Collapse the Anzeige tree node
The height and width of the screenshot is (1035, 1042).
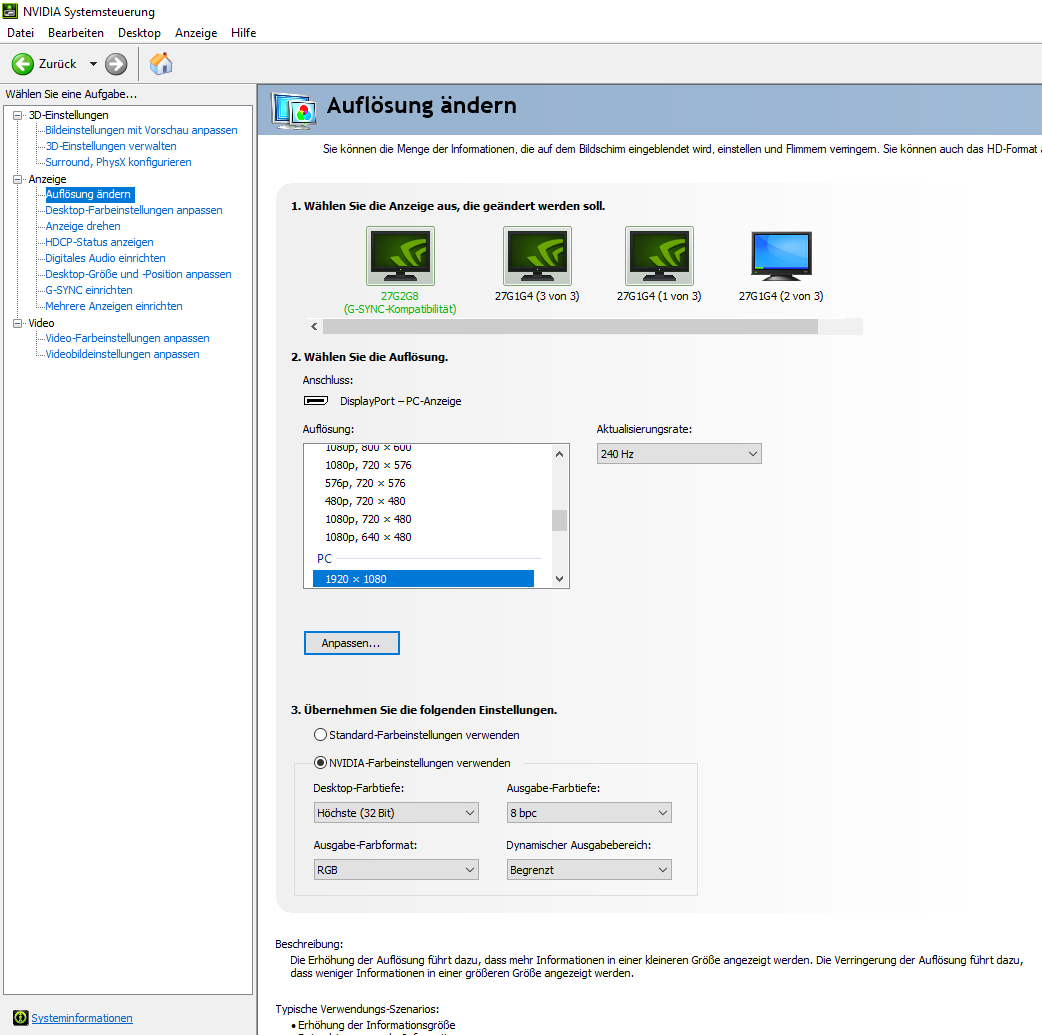point(17,179)
